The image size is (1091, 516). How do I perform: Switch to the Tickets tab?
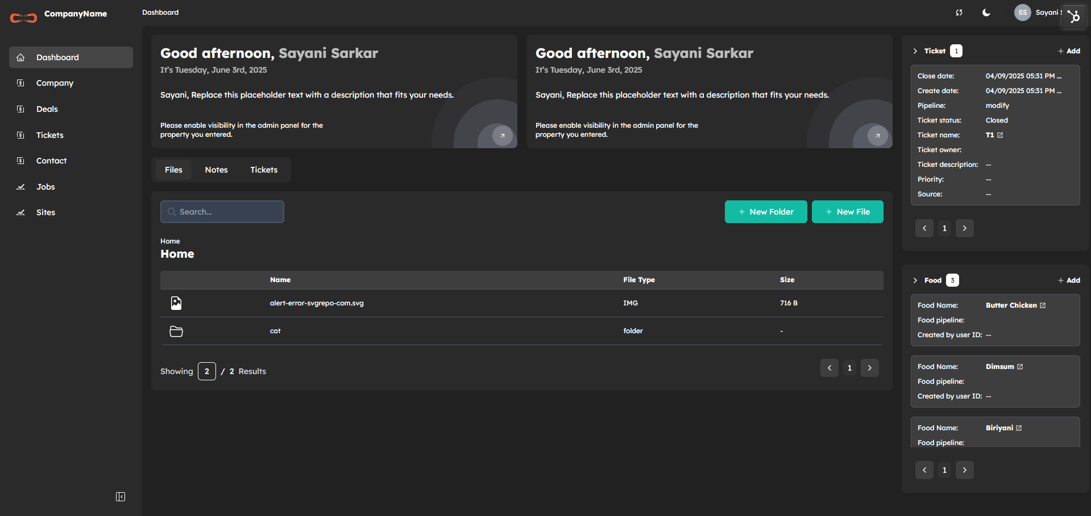click(264, 170)
